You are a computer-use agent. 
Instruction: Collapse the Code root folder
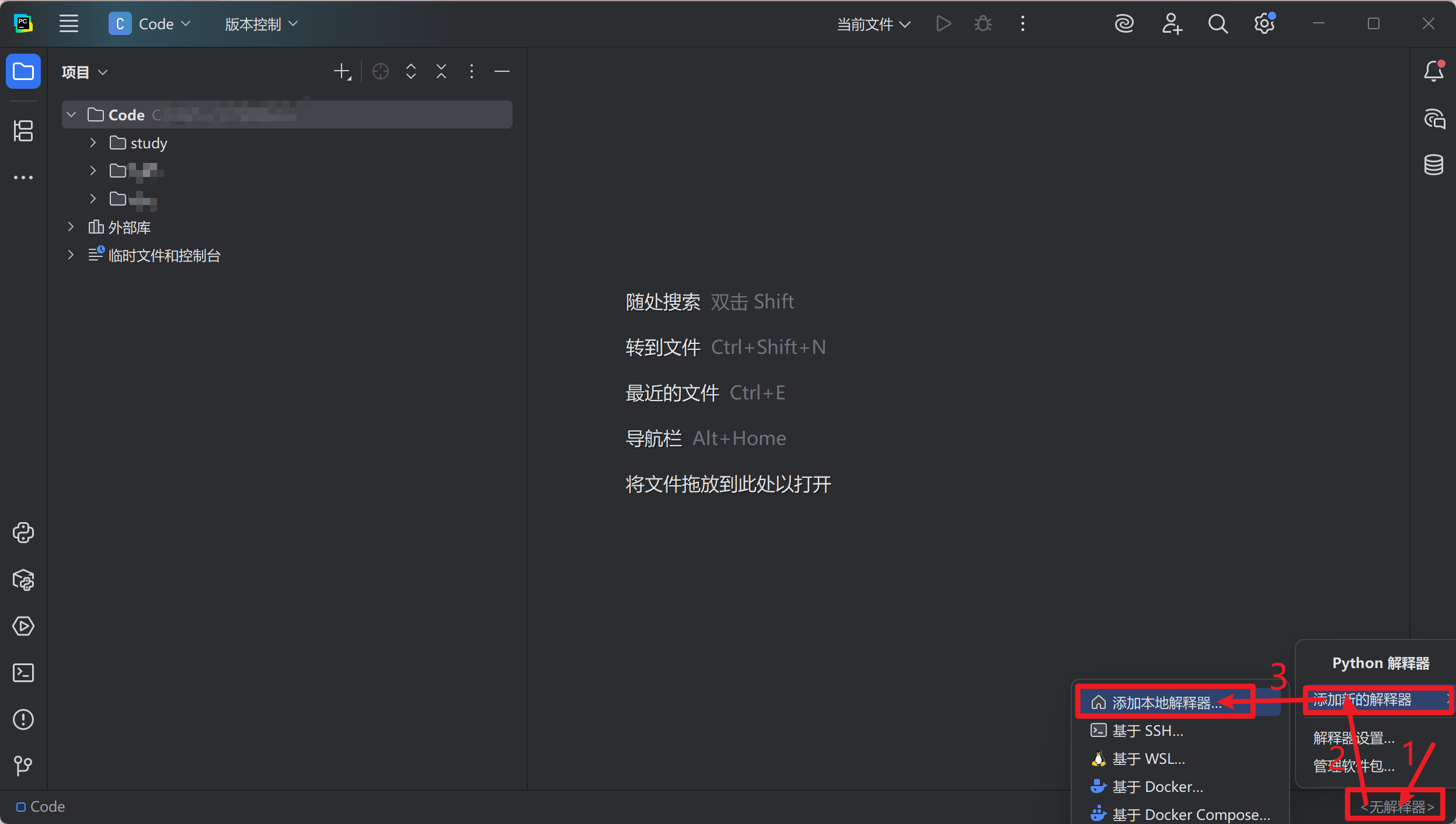[71, 114]
